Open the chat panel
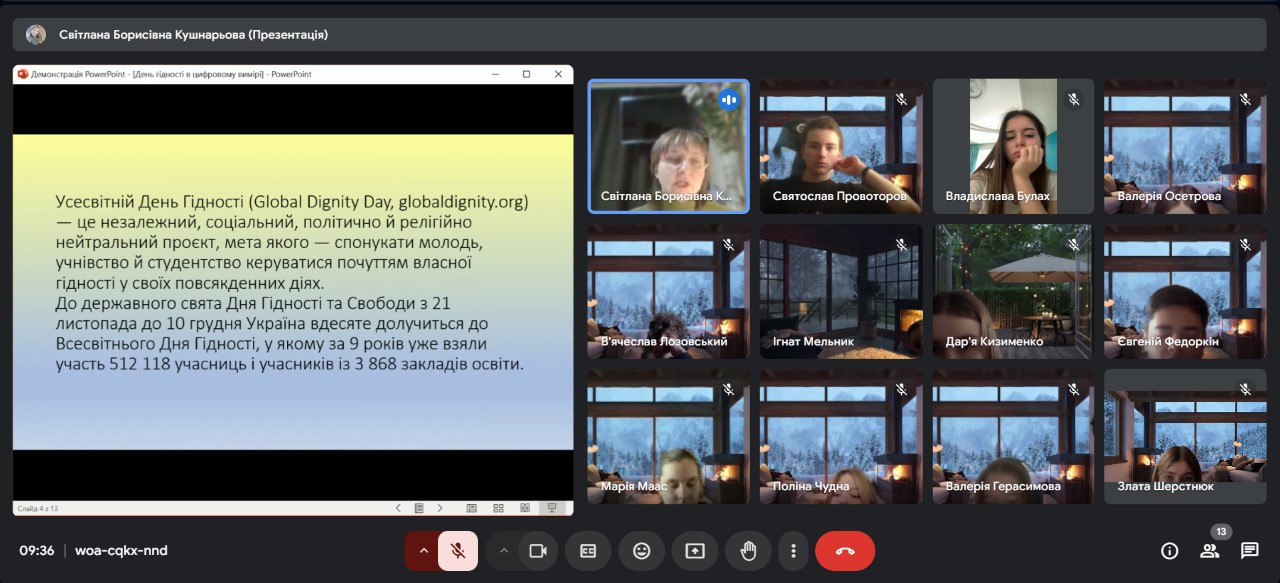 1249,551
